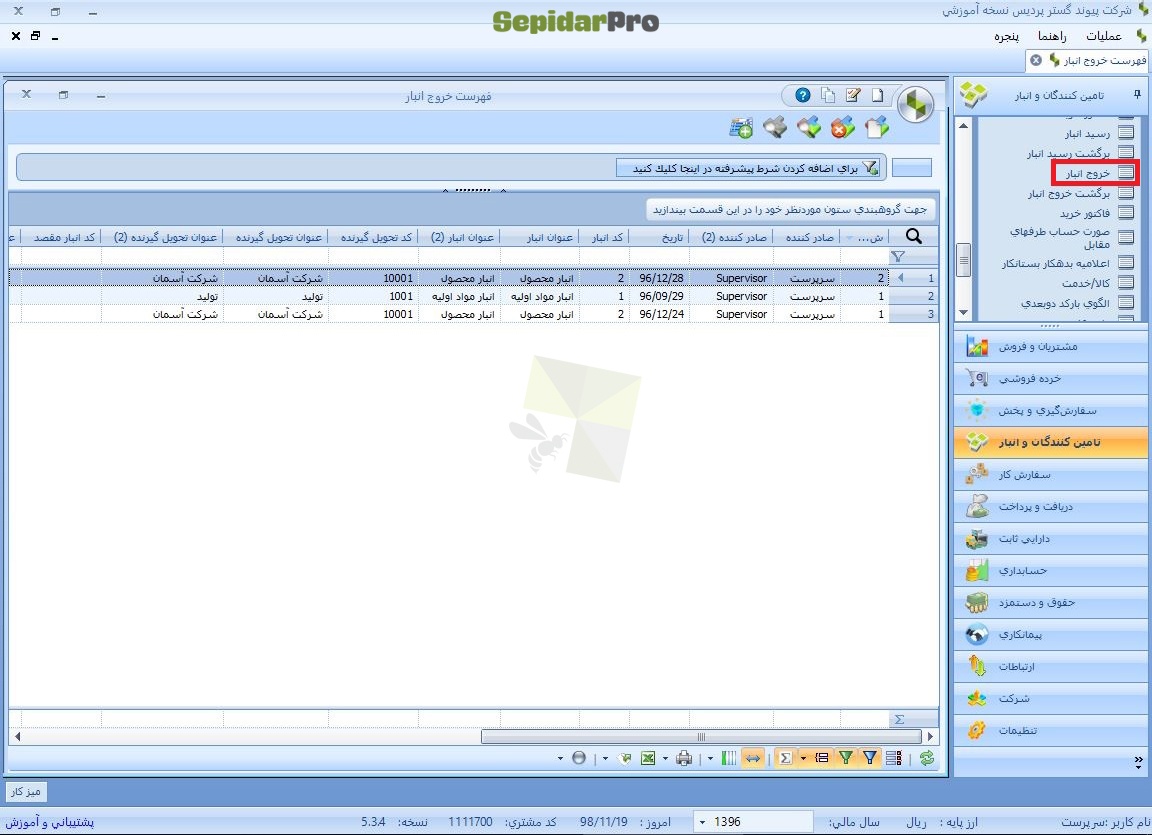Open the ارتباطات module

(1051, 667)
